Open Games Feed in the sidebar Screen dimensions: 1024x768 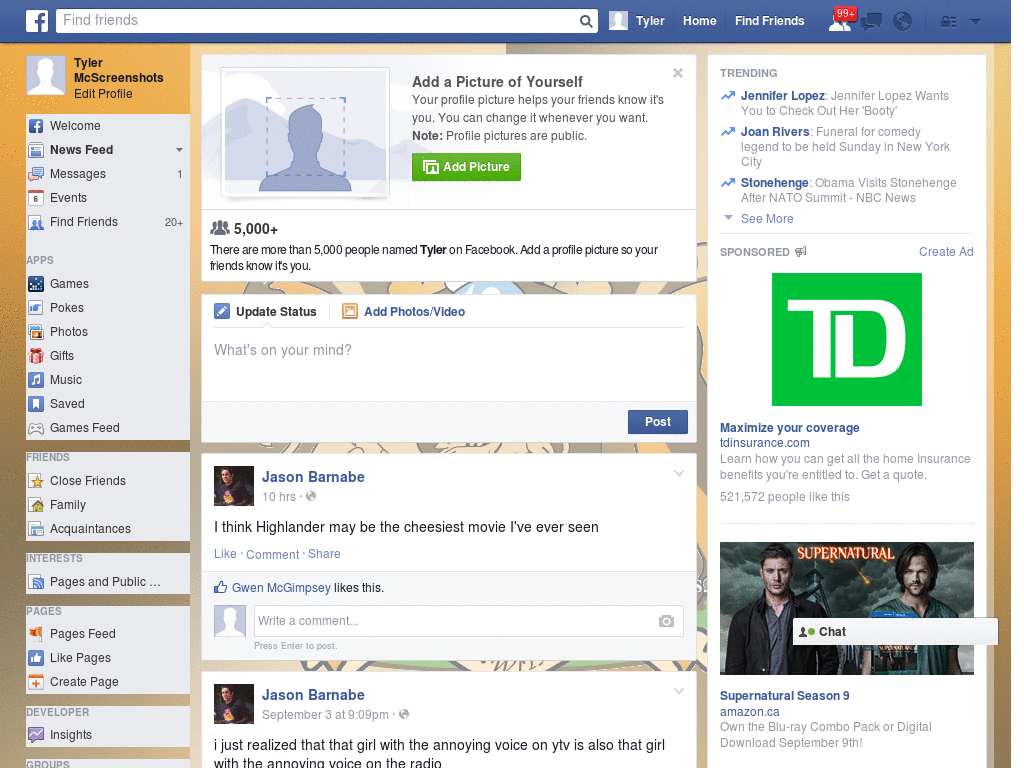click(x=108, y=428)
